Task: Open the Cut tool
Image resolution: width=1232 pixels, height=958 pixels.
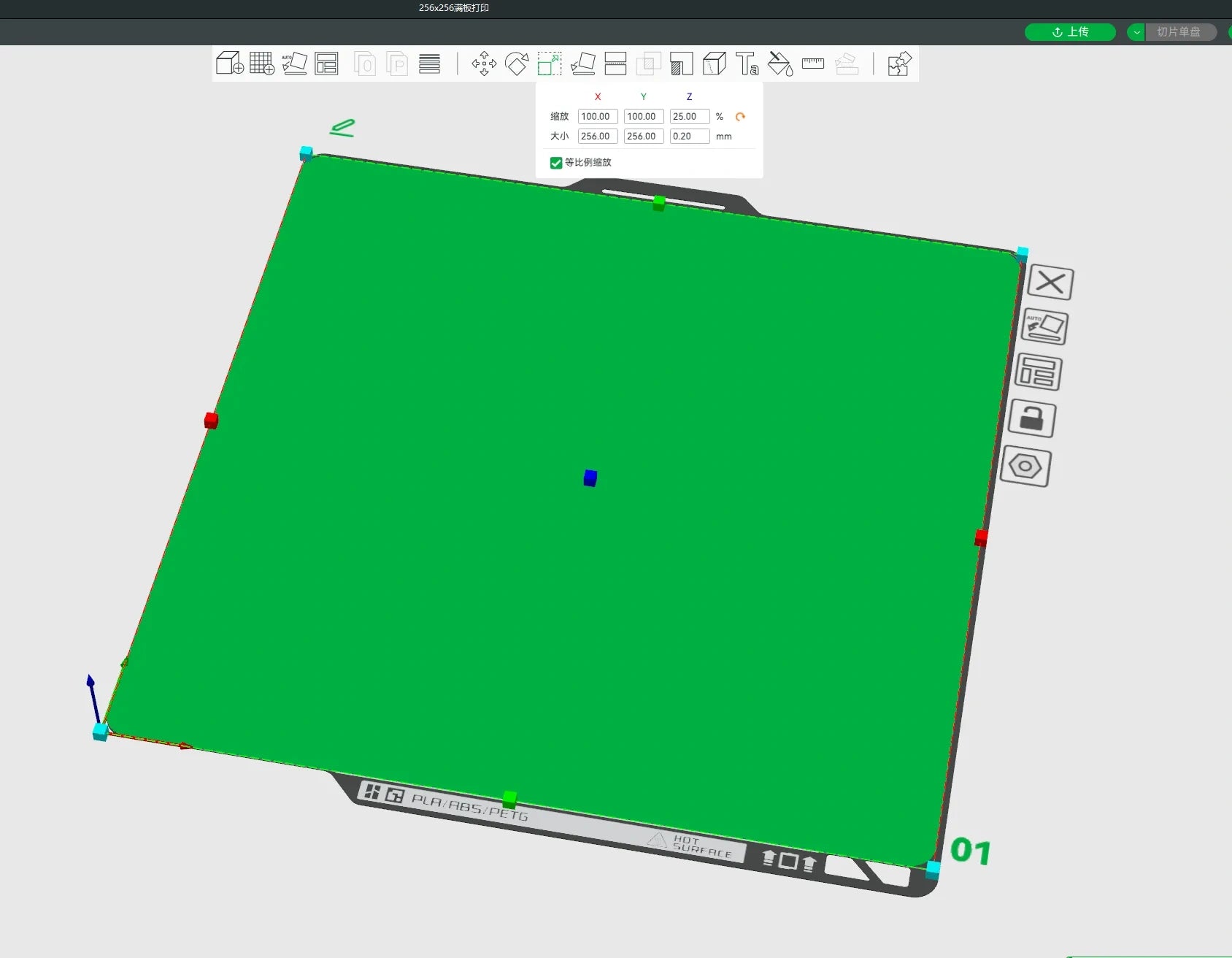Action: (615, 64)
